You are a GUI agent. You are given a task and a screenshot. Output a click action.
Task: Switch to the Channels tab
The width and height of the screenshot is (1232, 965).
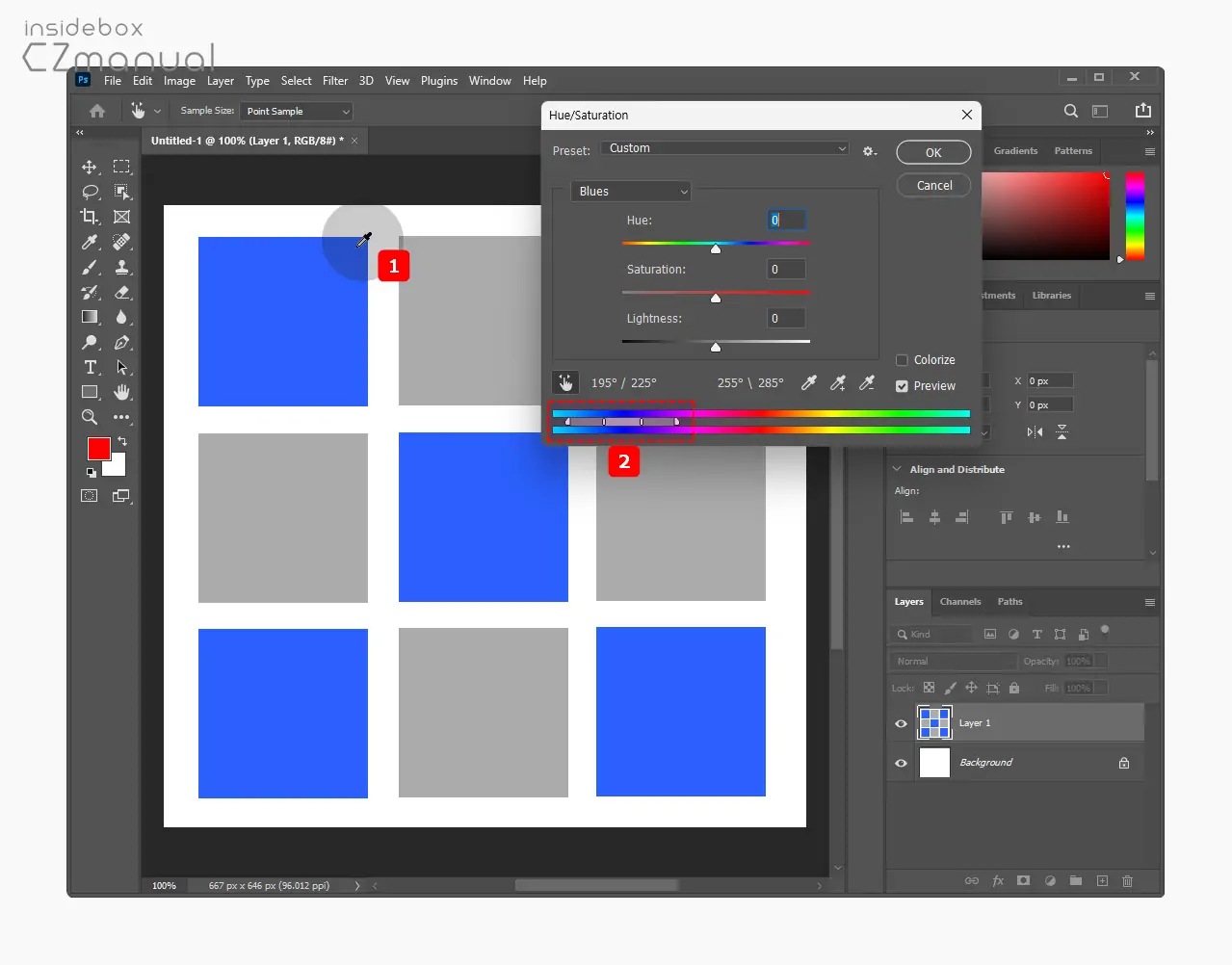(960, 602)
